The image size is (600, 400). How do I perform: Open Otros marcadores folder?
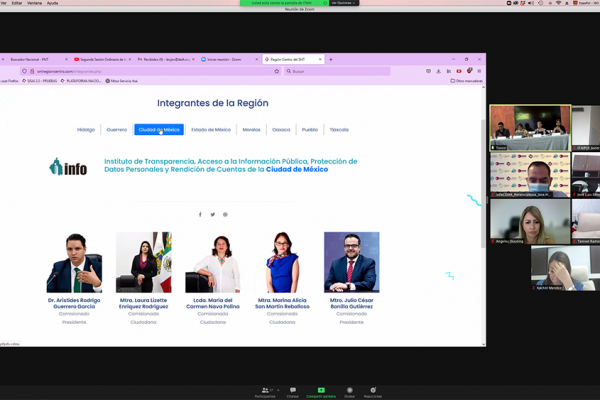[x=466, y=81]
